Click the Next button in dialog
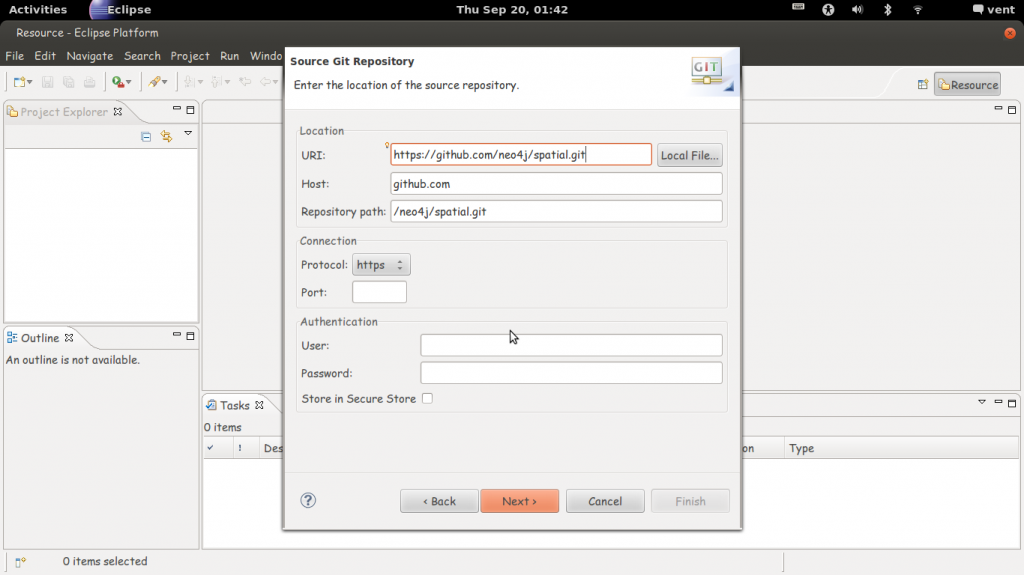 tap(520, 501)
